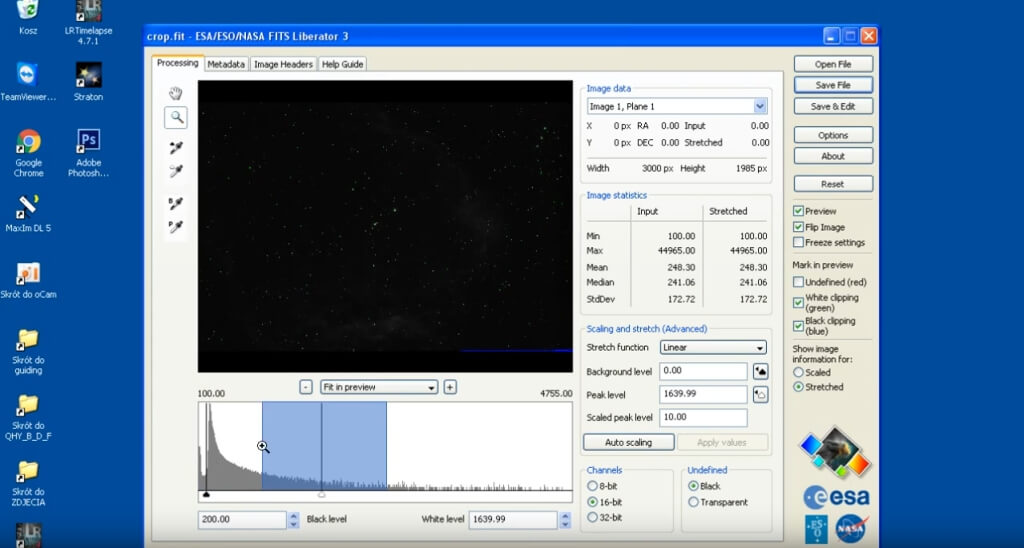Click the Save & Edit button
This screenshot has height=548, width=1024.
(x=833, y=106)
